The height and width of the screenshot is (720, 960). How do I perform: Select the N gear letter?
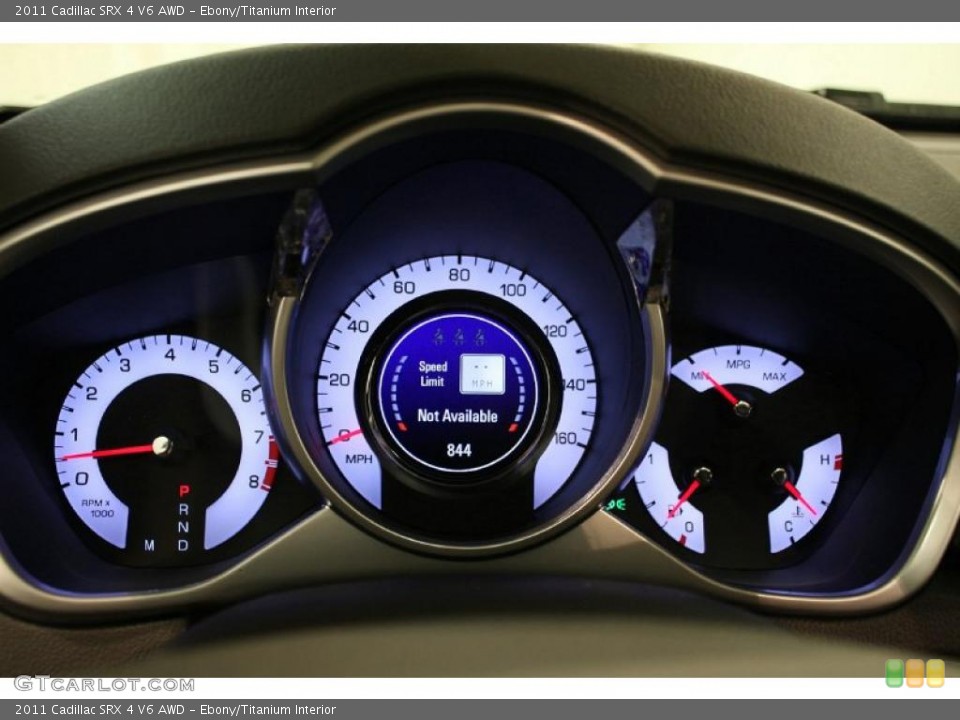[183, 527]
